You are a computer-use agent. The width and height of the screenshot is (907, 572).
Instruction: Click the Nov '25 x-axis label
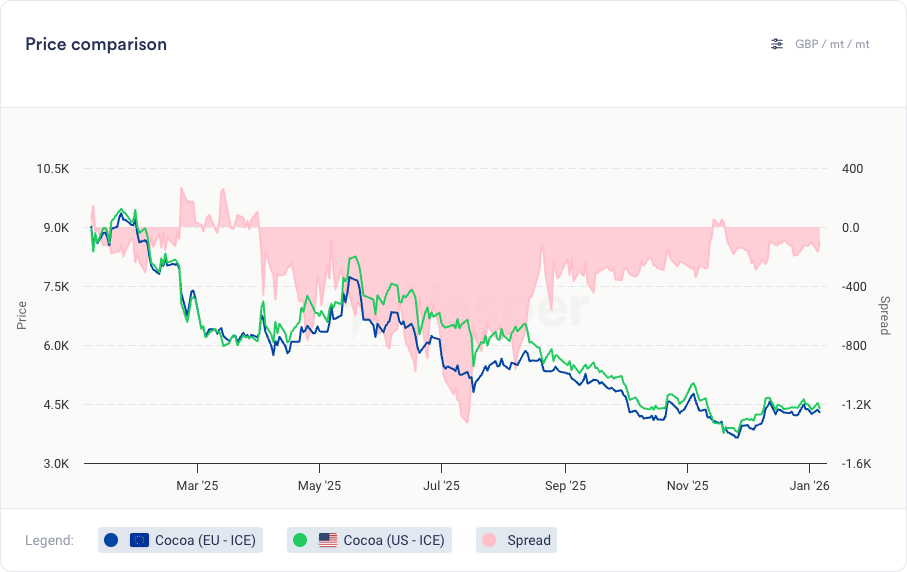687,486
